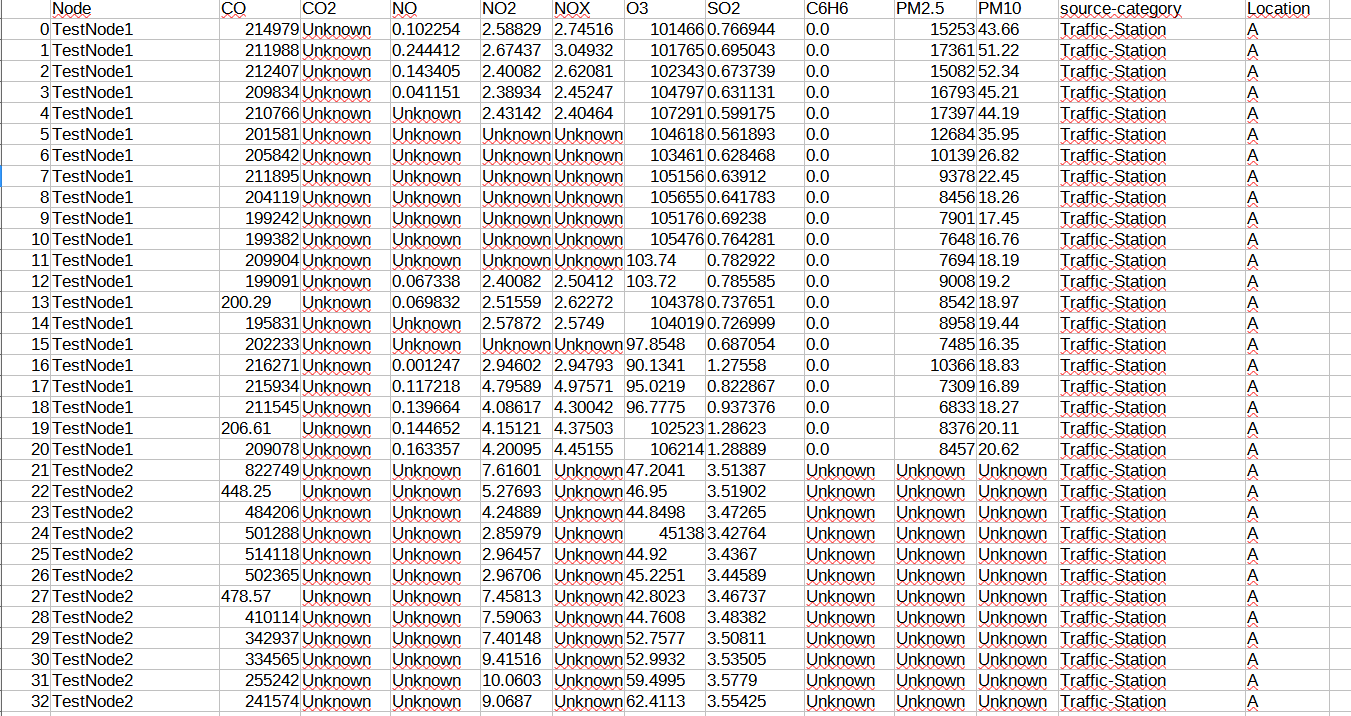Click NOX cell 4.97571

588,387
